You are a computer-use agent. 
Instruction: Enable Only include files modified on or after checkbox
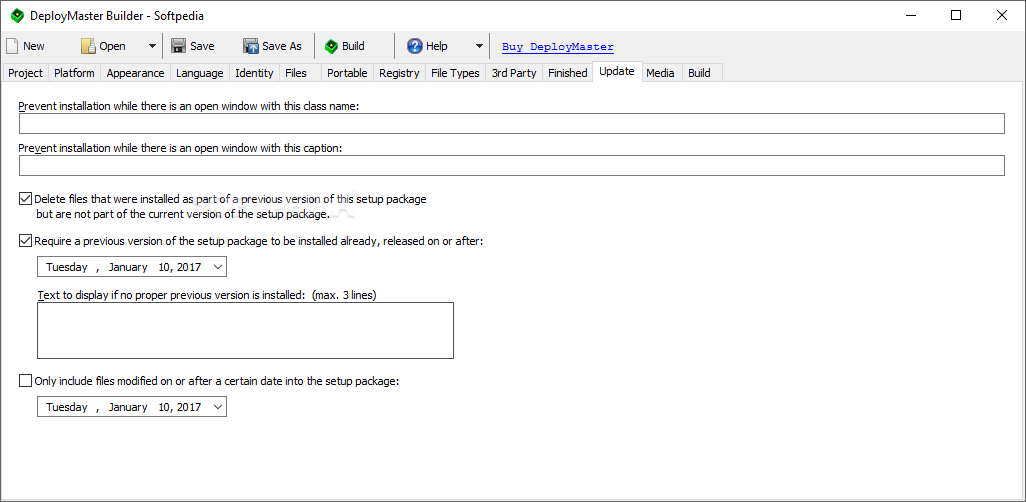[x=26, y=380]
